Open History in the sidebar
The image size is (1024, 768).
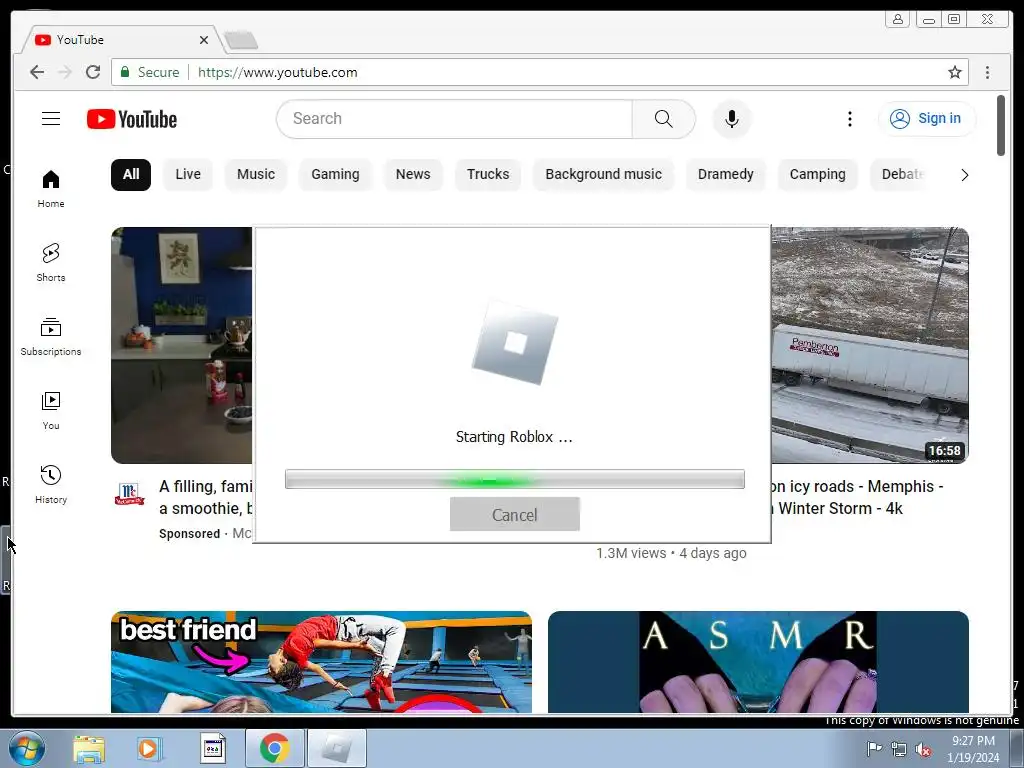51,484
